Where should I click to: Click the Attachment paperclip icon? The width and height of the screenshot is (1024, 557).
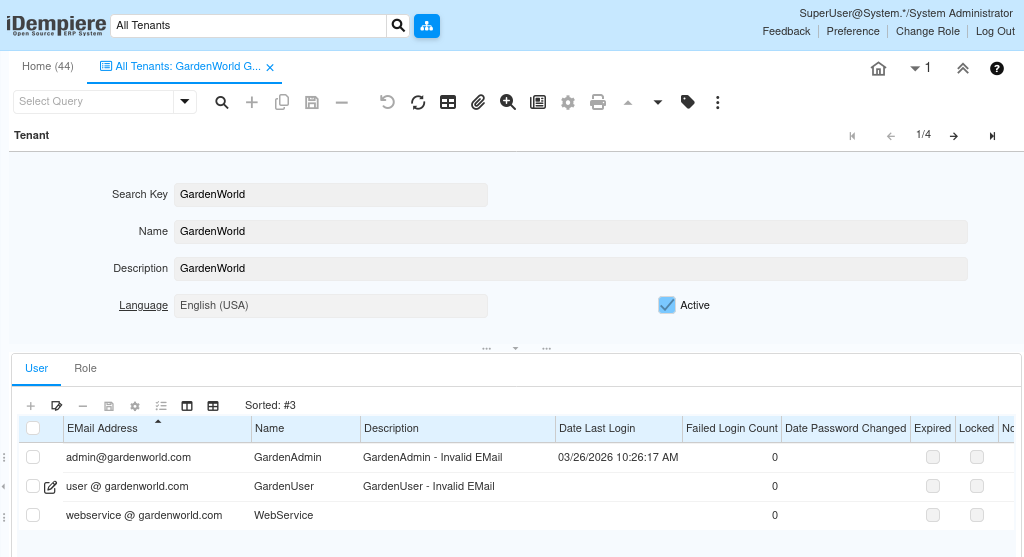478,103
